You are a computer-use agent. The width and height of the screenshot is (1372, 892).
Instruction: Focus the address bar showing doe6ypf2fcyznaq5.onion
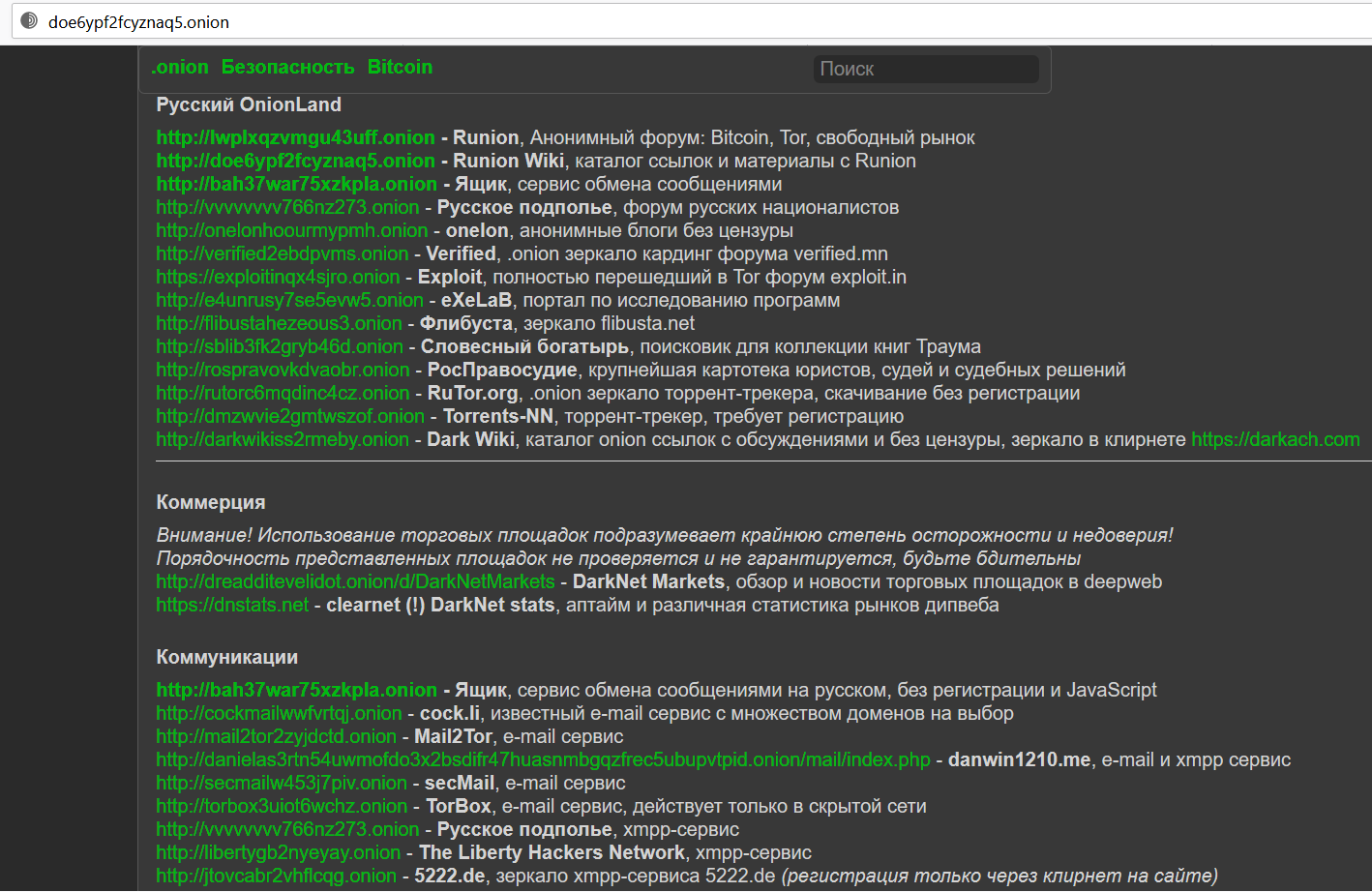(691, 21)
